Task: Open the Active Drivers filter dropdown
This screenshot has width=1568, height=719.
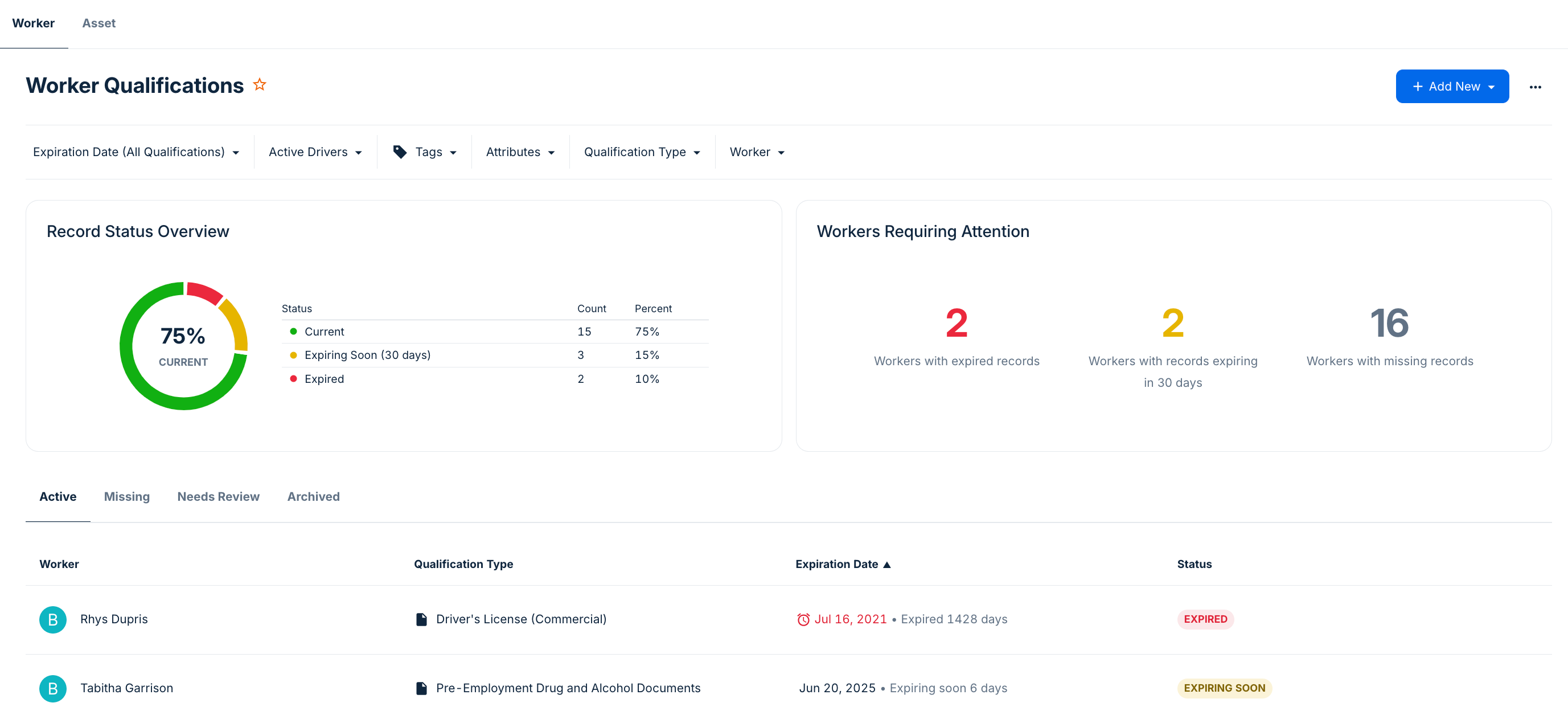Action: pos(315,152)
